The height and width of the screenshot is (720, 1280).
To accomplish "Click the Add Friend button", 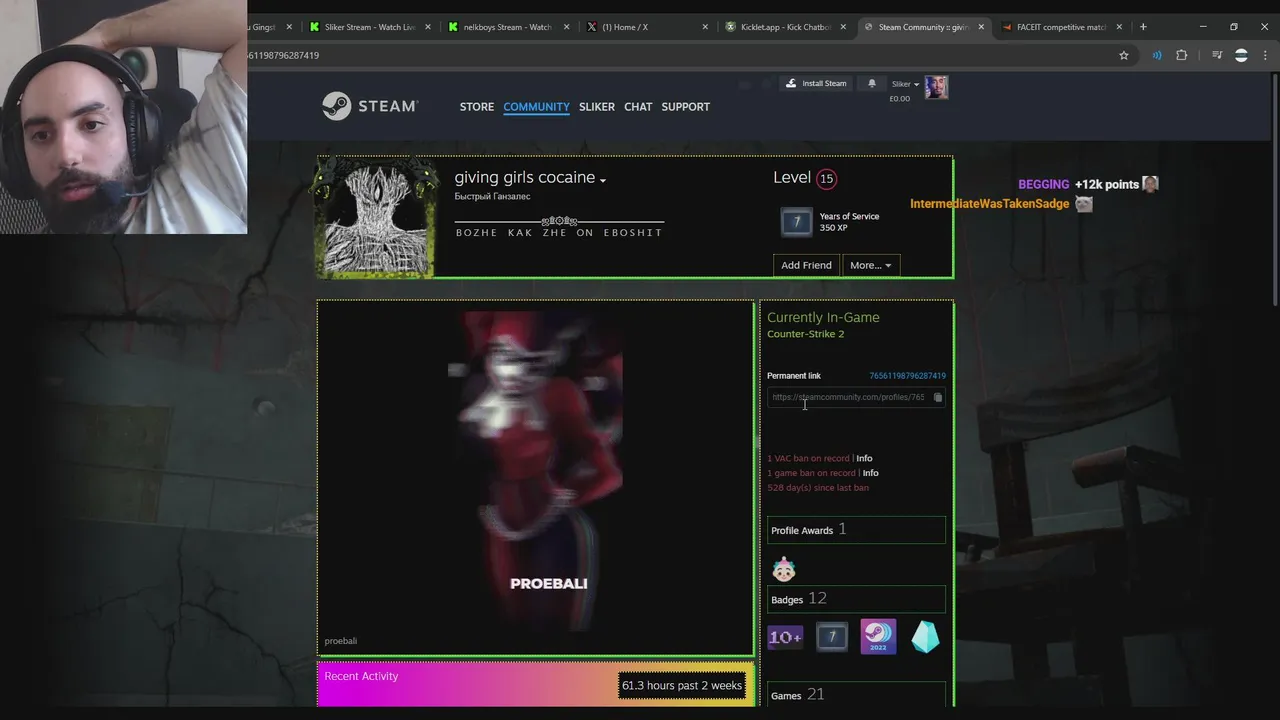I will 806,265.
